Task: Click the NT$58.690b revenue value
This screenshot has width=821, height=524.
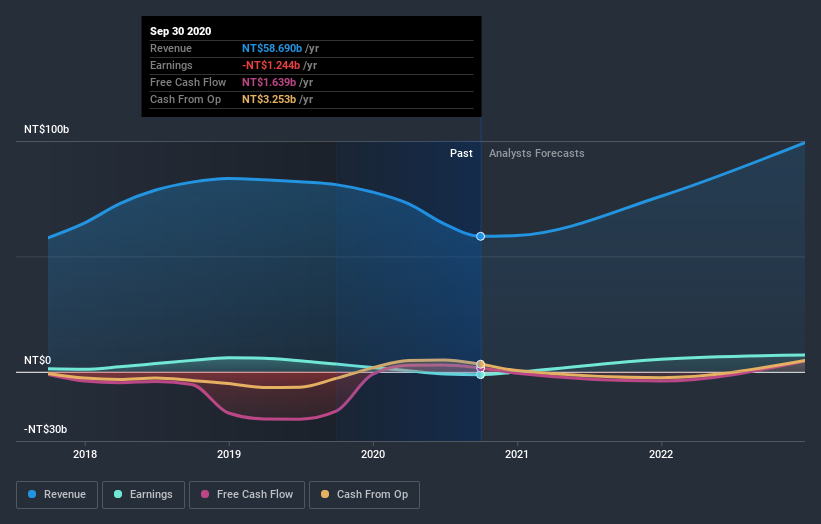Action: (272, 48)
